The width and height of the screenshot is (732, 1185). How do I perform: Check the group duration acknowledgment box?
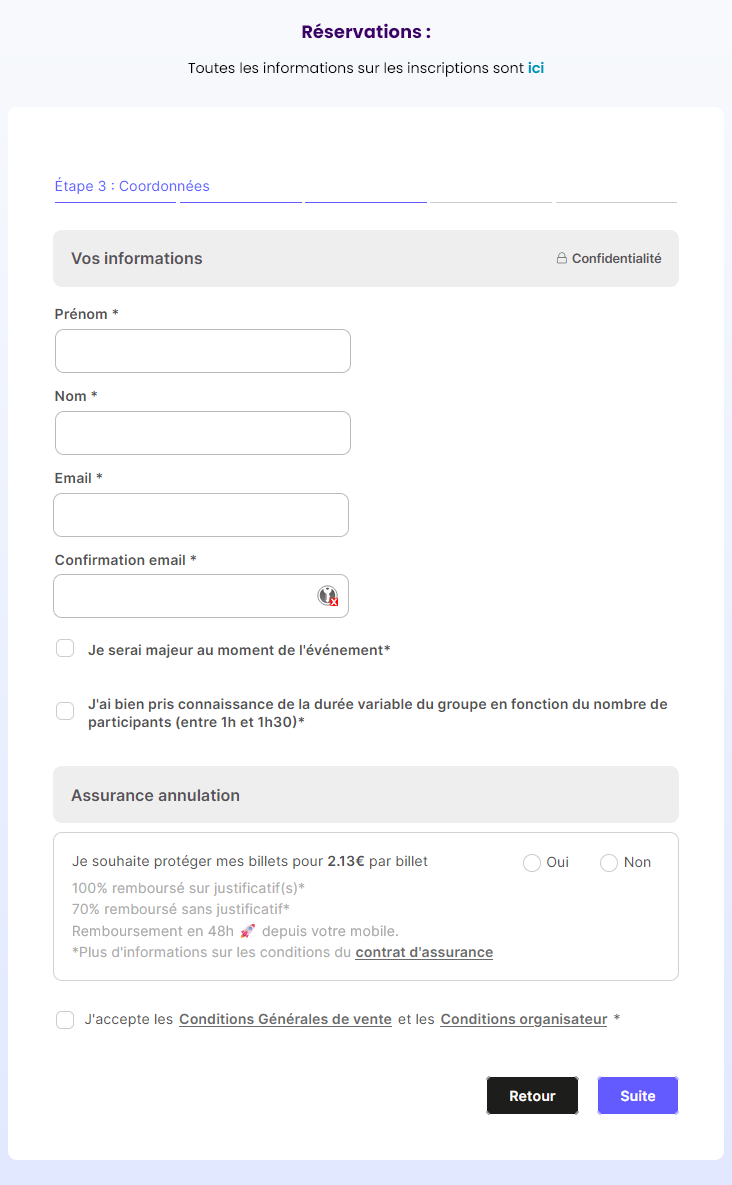65,710
